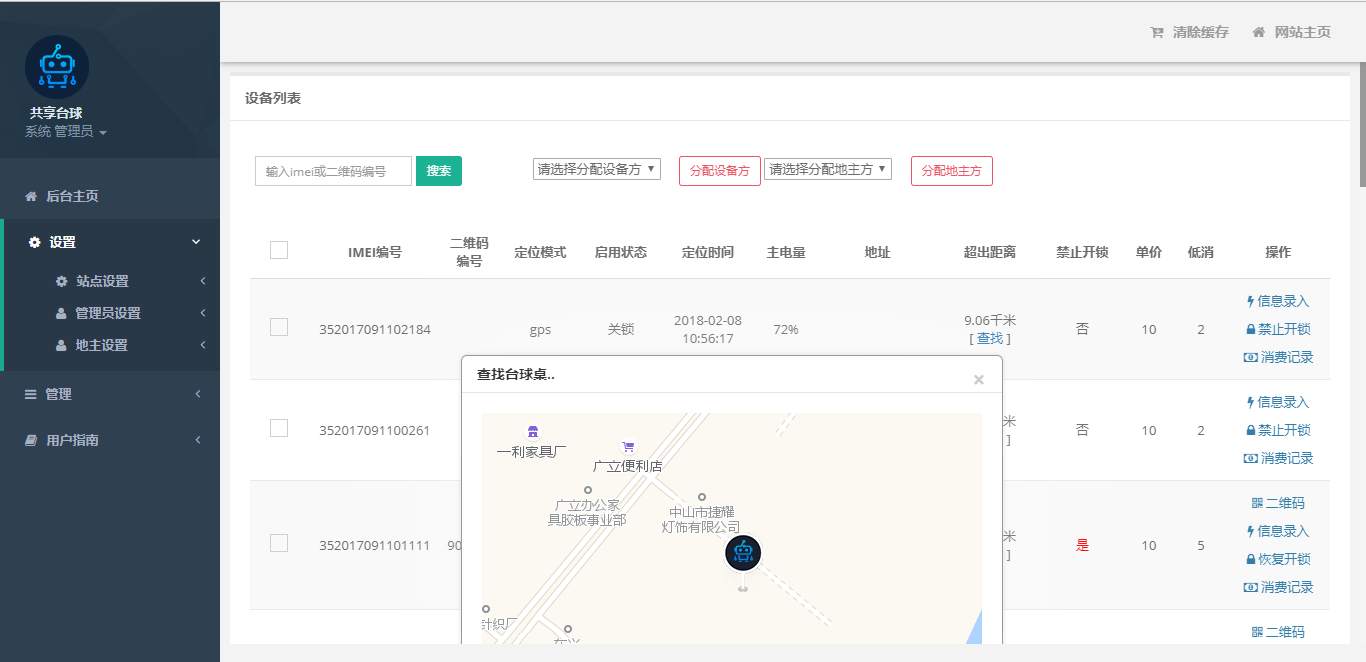The image size is (1366, 662).
Task: Click money icon of 消费记录 in 352017091102184 row
Action: pyautogui.click(x=1250, y=357)
